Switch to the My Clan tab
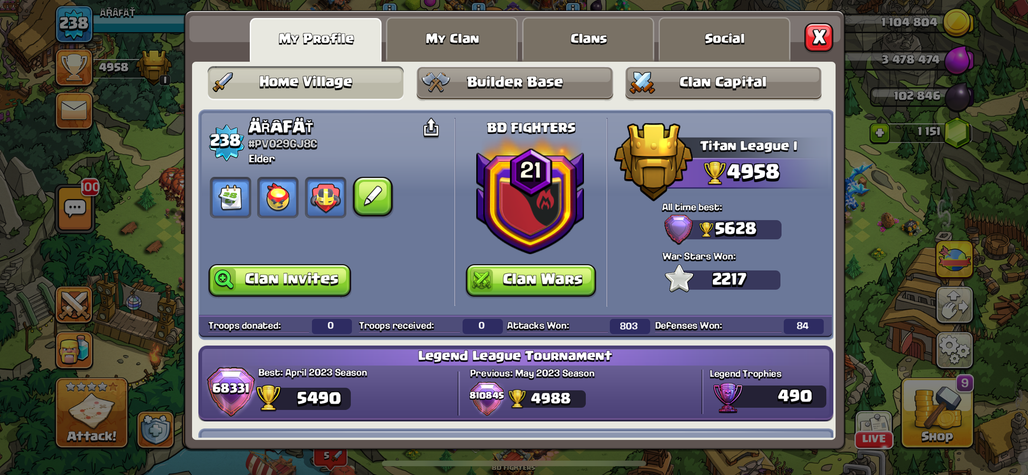This screenshot has height=475, width=1028. point(452,39)
